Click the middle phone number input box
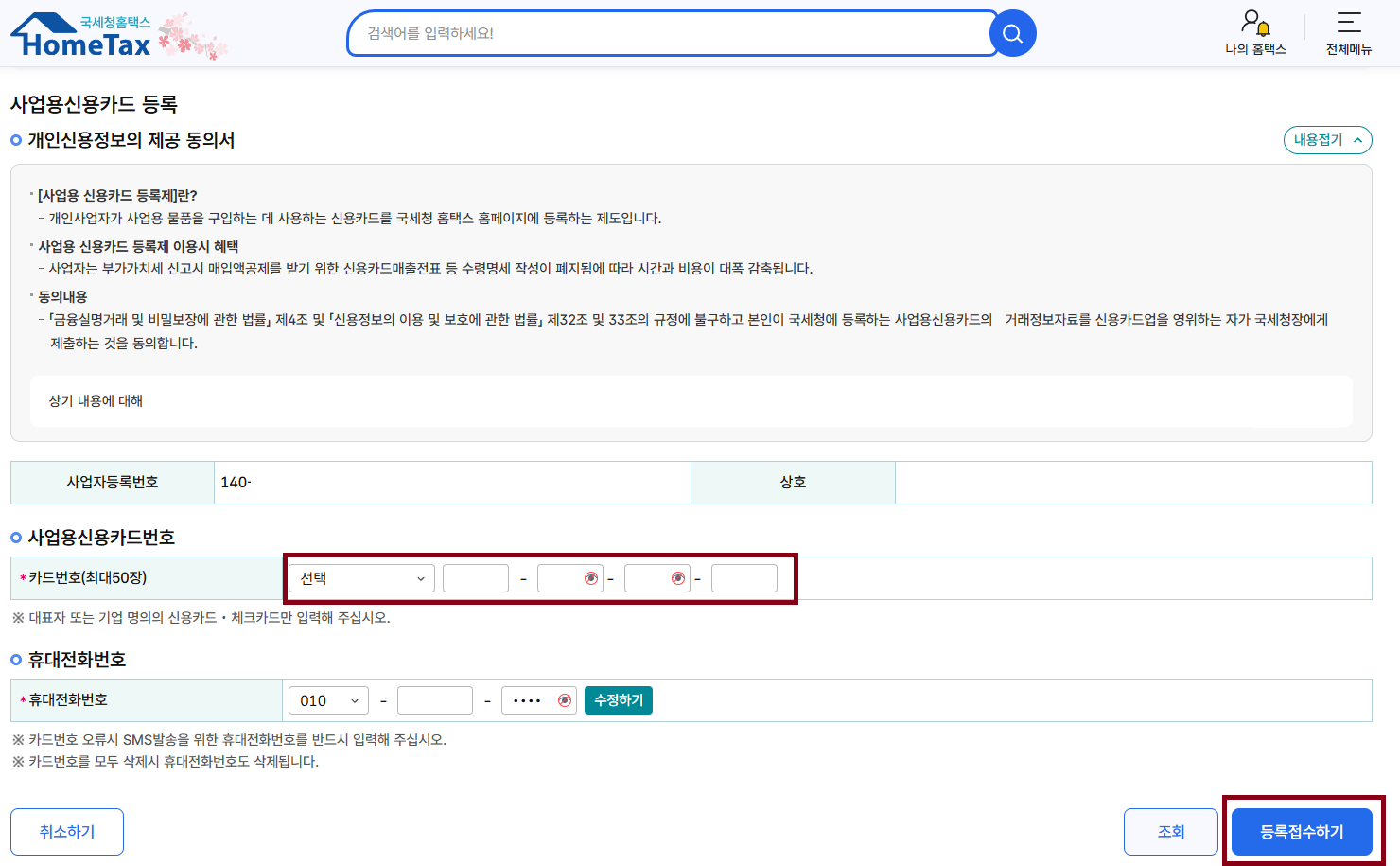 click(435, 700)
